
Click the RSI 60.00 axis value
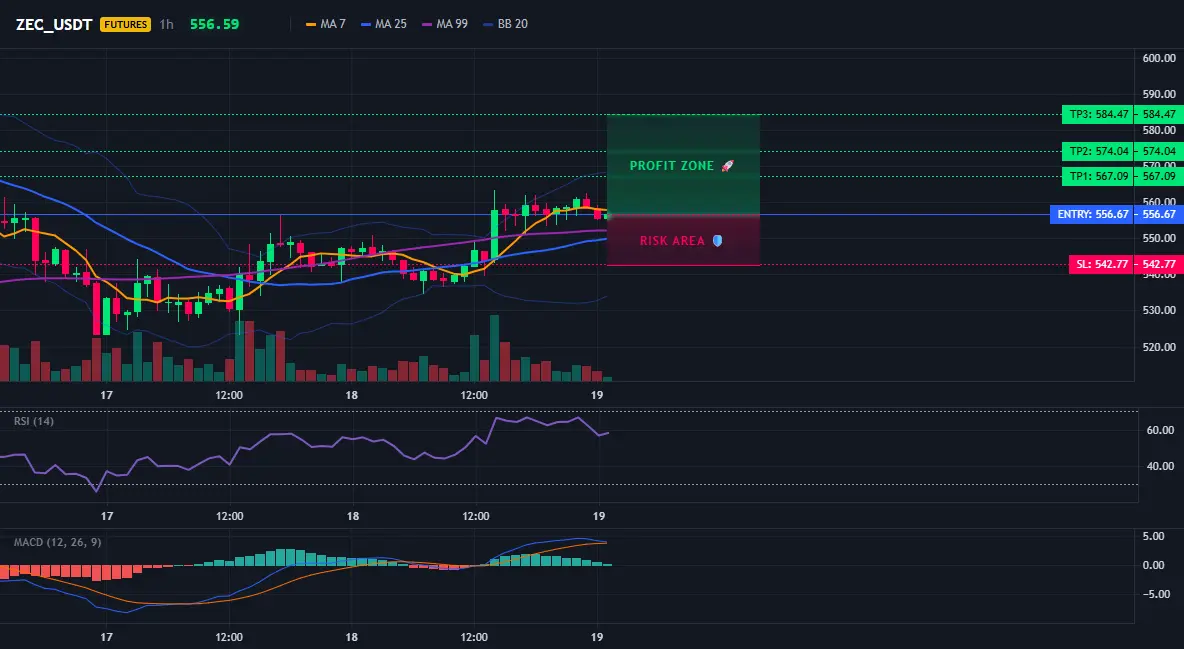click(x=1161, y=430)
